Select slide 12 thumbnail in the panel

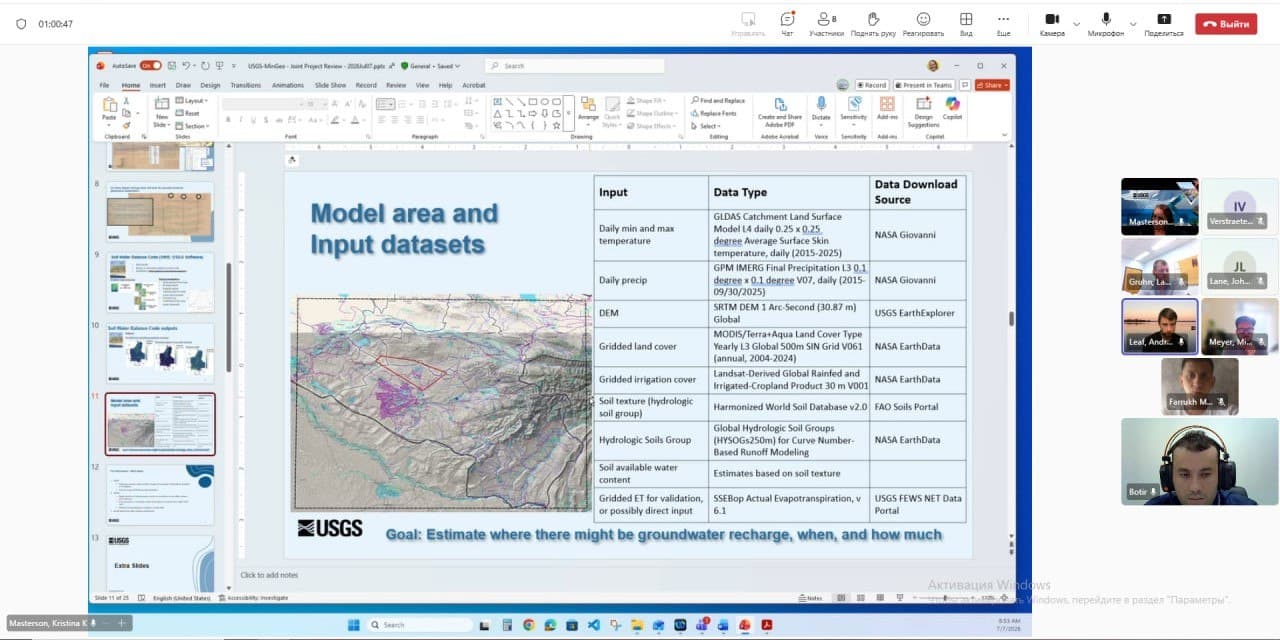pos(160,494)
